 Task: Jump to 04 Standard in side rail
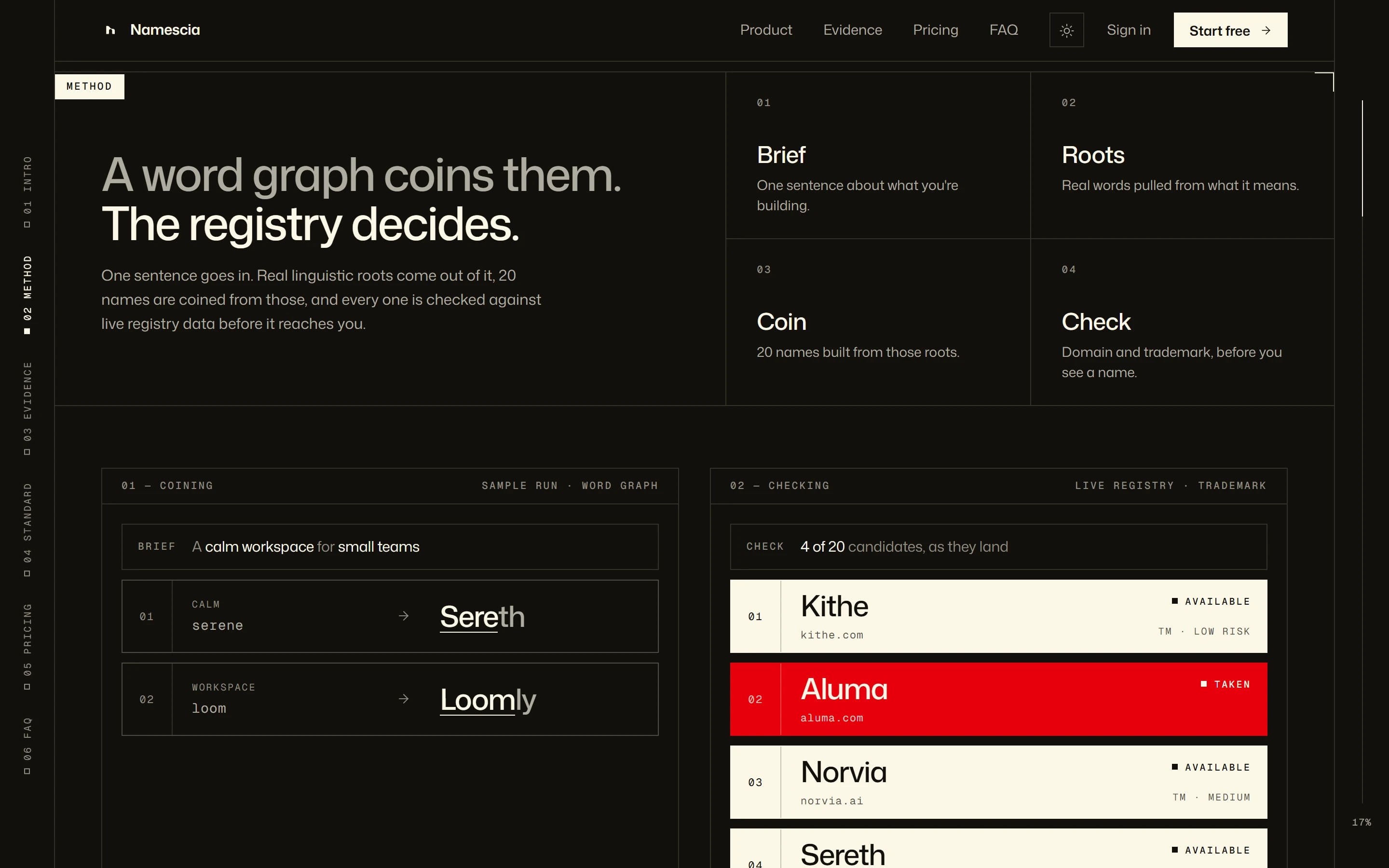point(27,529)
